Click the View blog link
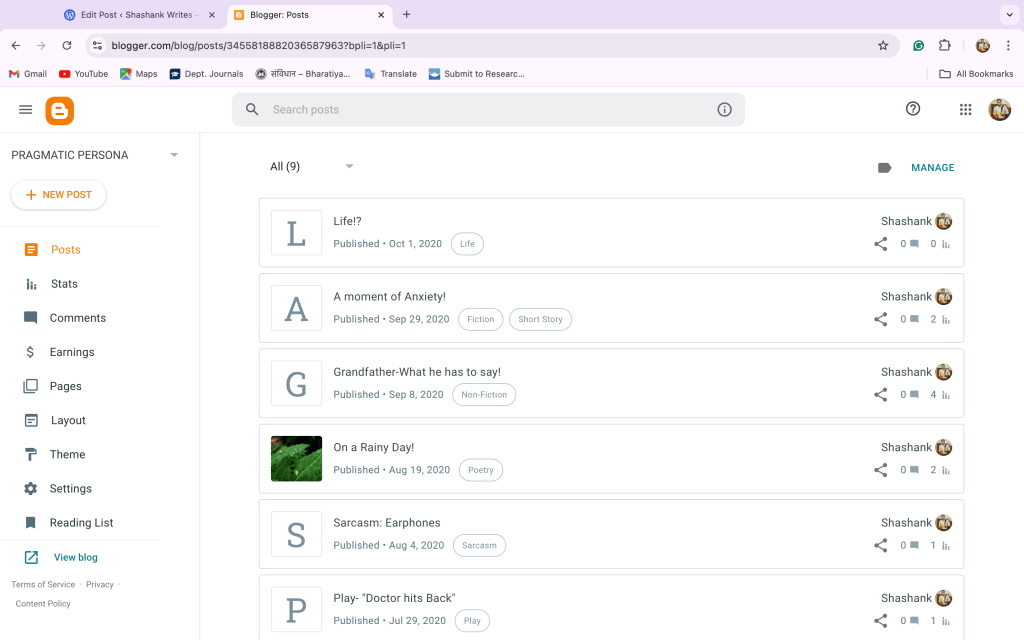 click(x=75, y=557)
